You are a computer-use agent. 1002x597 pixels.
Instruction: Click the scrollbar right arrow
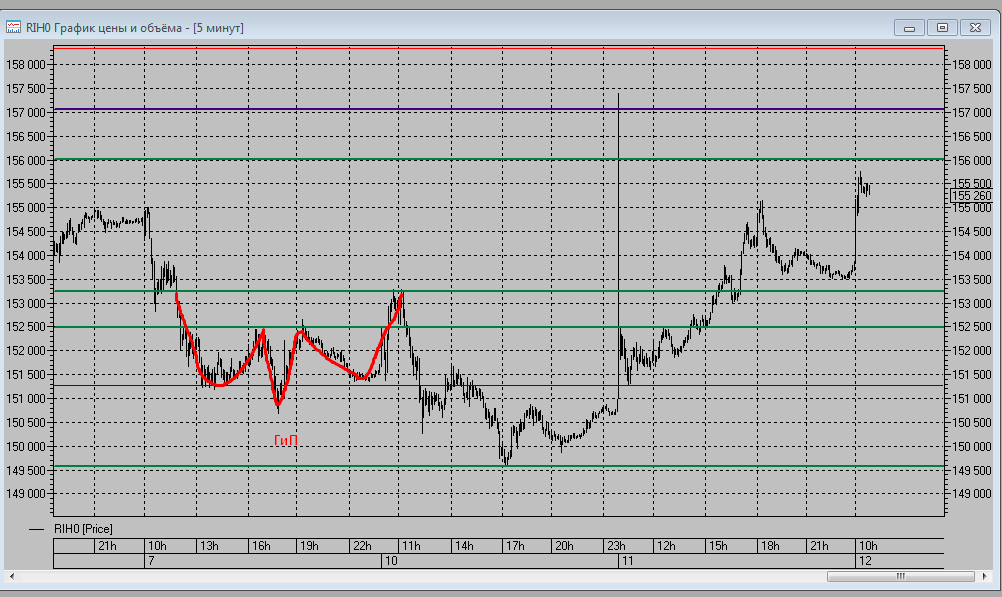985,577
